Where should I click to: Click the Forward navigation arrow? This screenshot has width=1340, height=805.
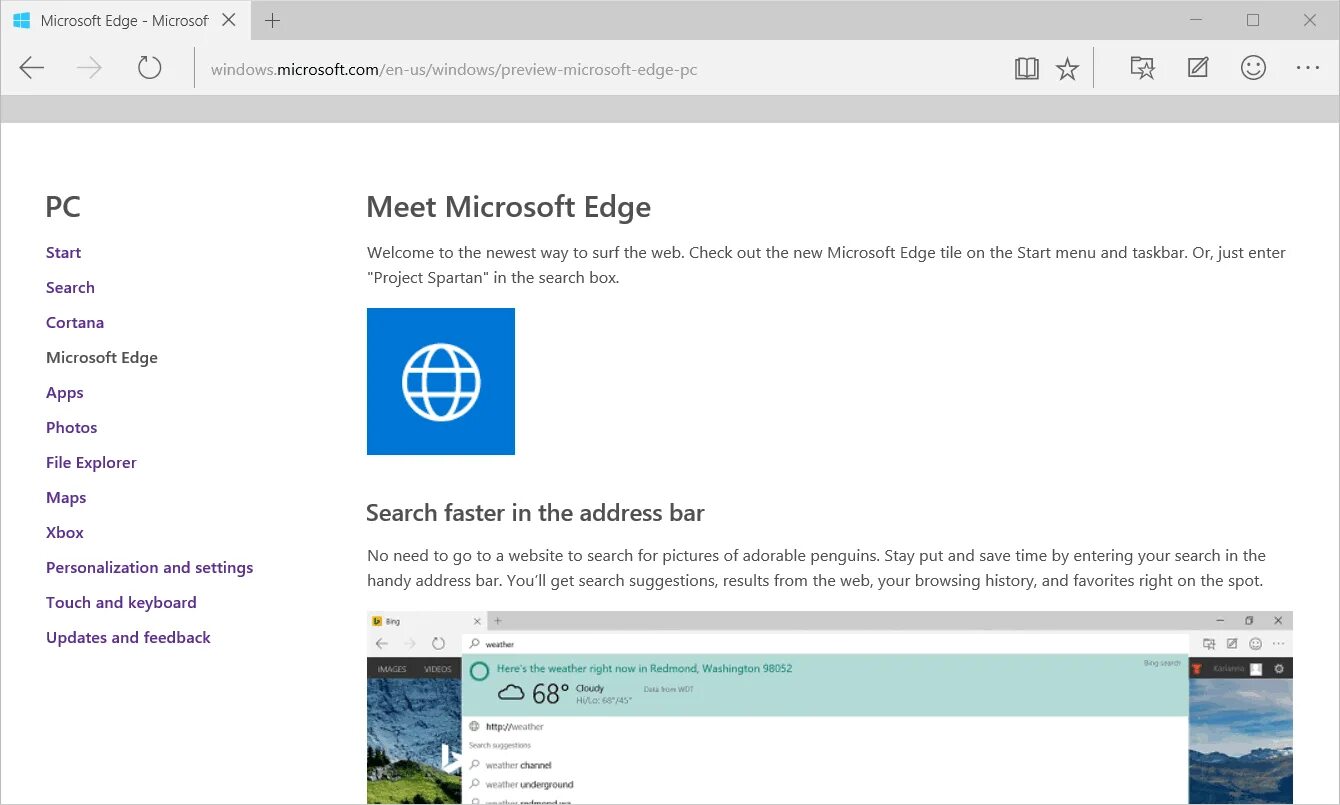[90, 68]
